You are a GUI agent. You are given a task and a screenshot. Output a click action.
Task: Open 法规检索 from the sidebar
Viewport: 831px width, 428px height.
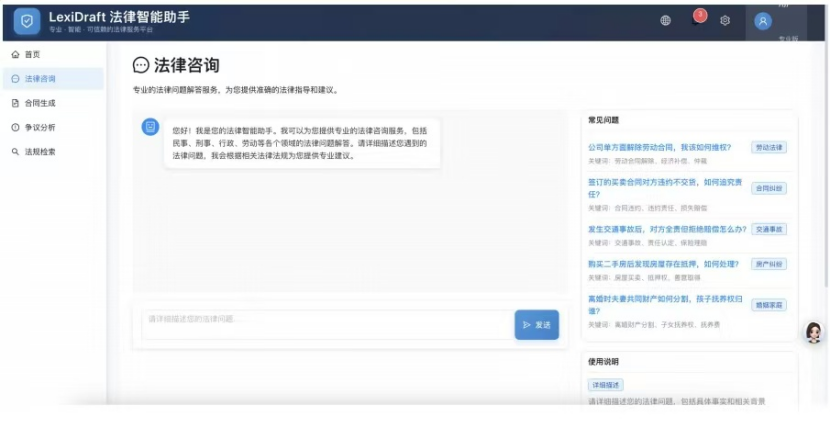tap(40, 152)
